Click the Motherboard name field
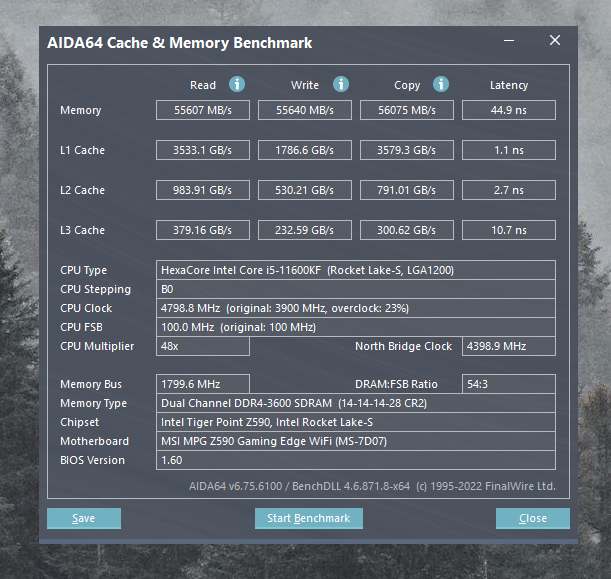Image resolution: width=611 pixels, height=579 pixels. (x=356, y=441)
